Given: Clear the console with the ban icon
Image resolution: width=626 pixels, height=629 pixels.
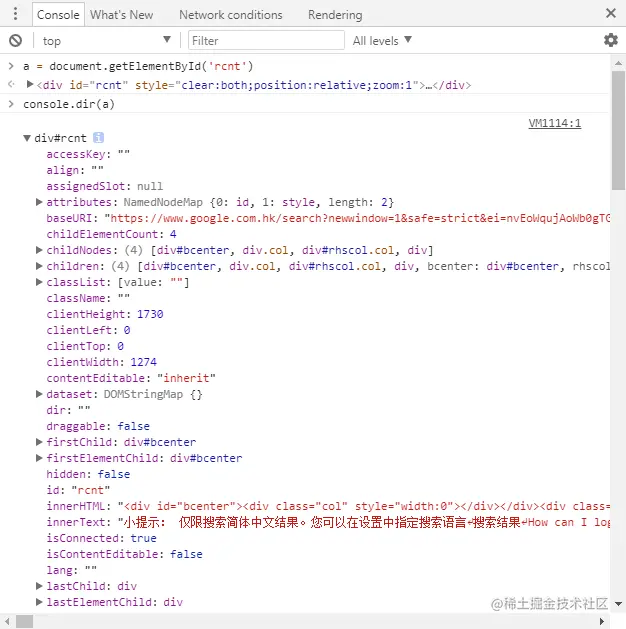Looking at the screenshot, I should point(16,41).
